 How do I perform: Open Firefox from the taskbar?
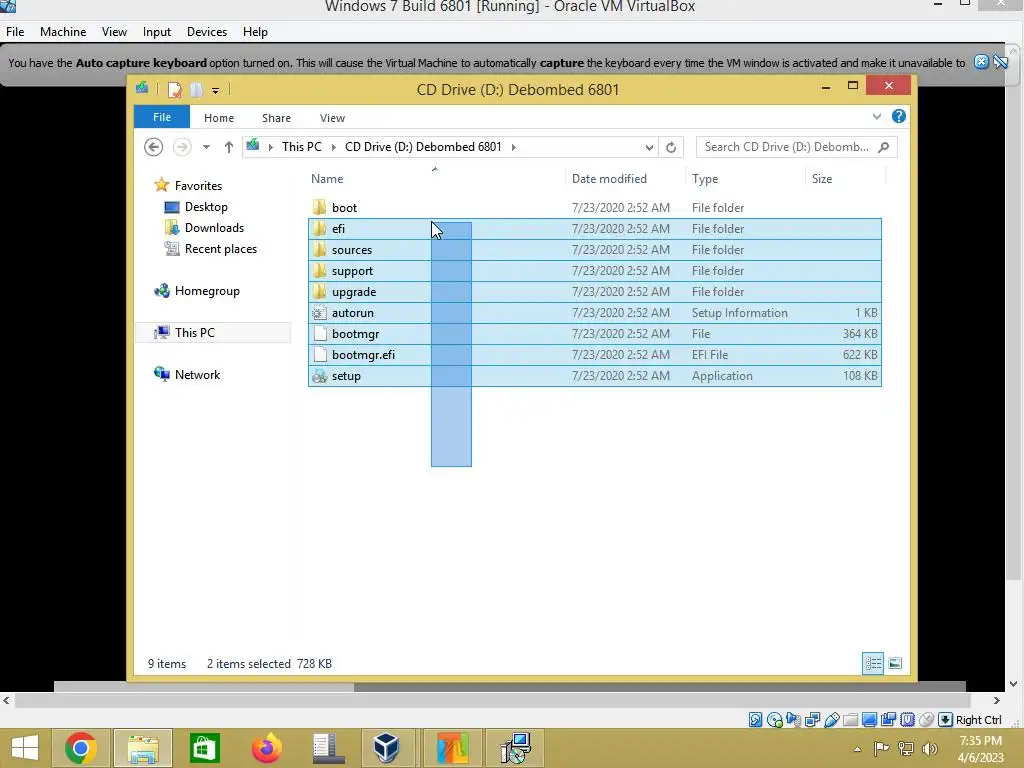(266, 748)
